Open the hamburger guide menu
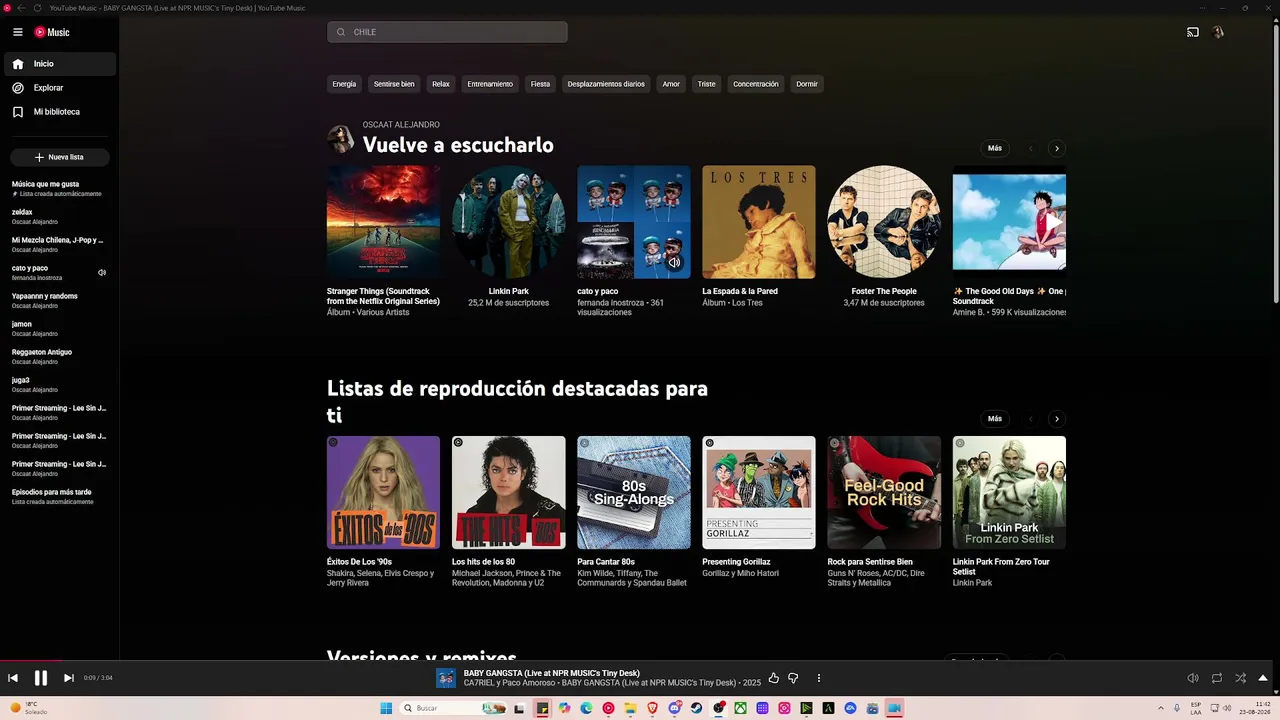This screenshot has height=720, width=1280. [x=17, y=32]
